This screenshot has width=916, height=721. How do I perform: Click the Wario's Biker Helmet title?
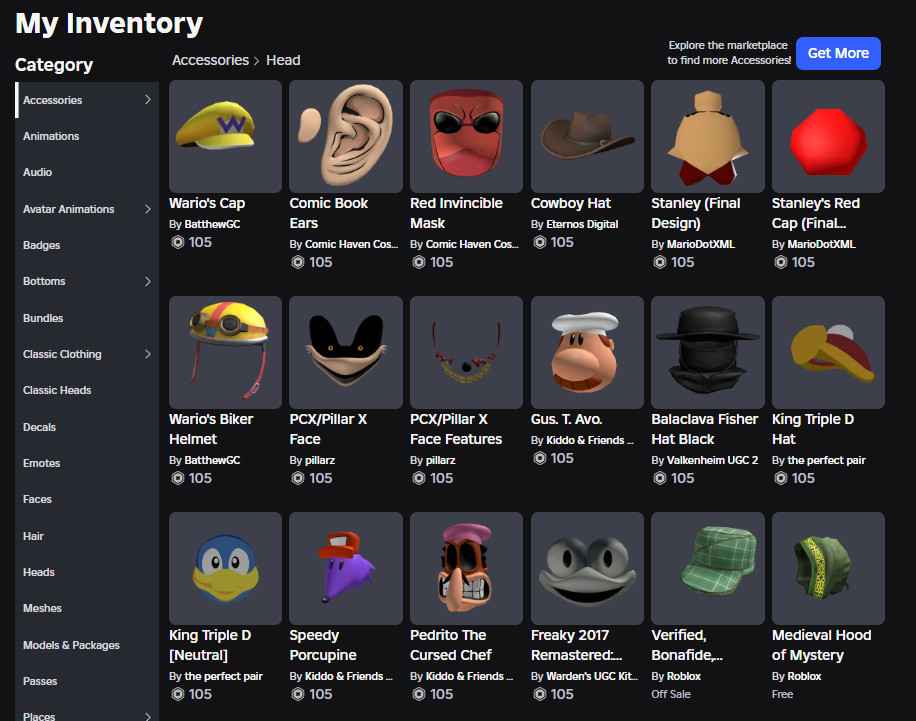coord(211,429)
